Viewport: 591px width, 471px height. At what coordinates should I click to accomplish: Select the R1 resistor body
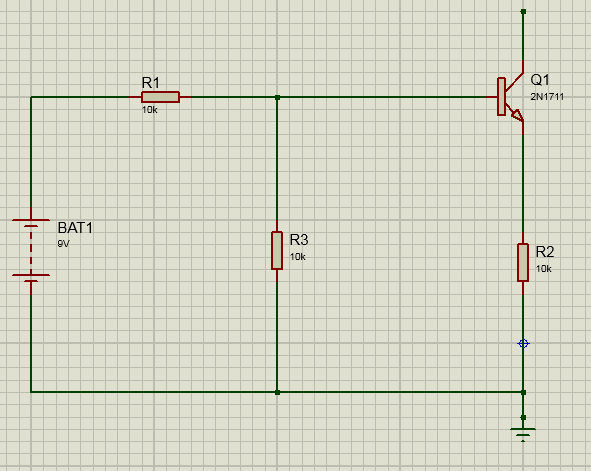coord(160,97)
